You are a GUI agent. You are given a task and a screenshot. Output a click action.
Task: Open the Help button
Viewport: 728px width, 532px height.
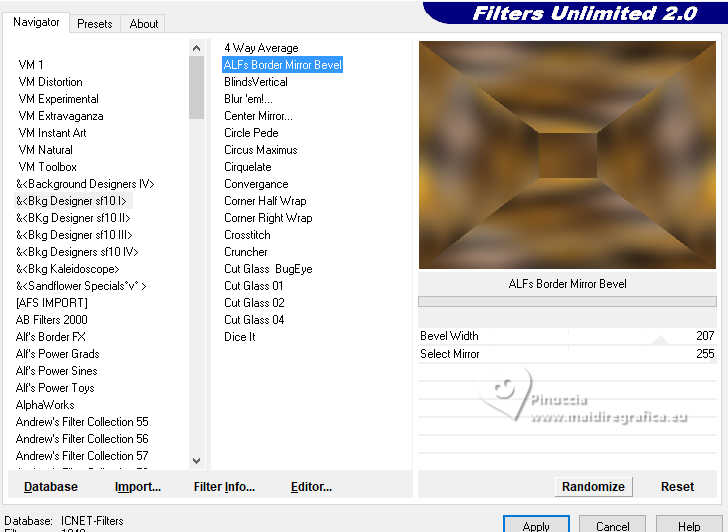tap(689, 525)
